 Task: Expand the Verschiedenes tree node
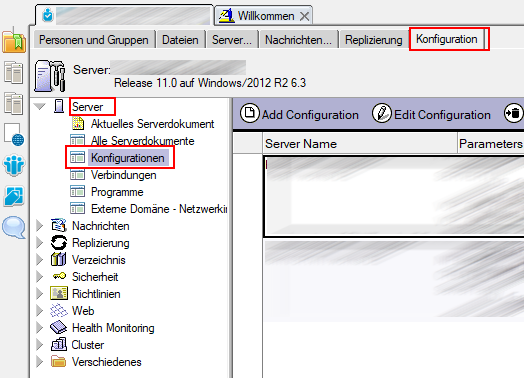[40, 362]
